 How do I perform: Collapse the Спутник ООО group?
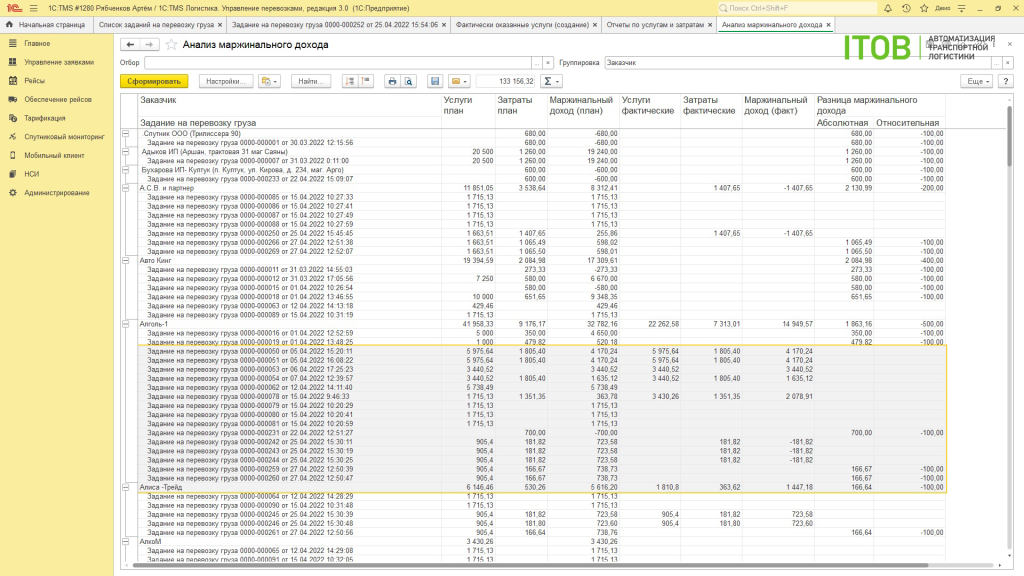pos(126,133)
